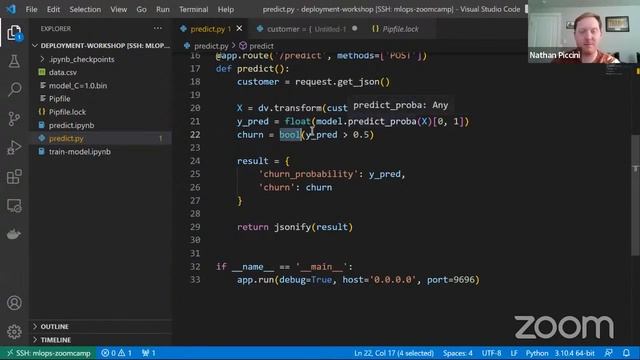Open the View menu
Viewport: 640px width, 360px height.
tap(118, 9)
